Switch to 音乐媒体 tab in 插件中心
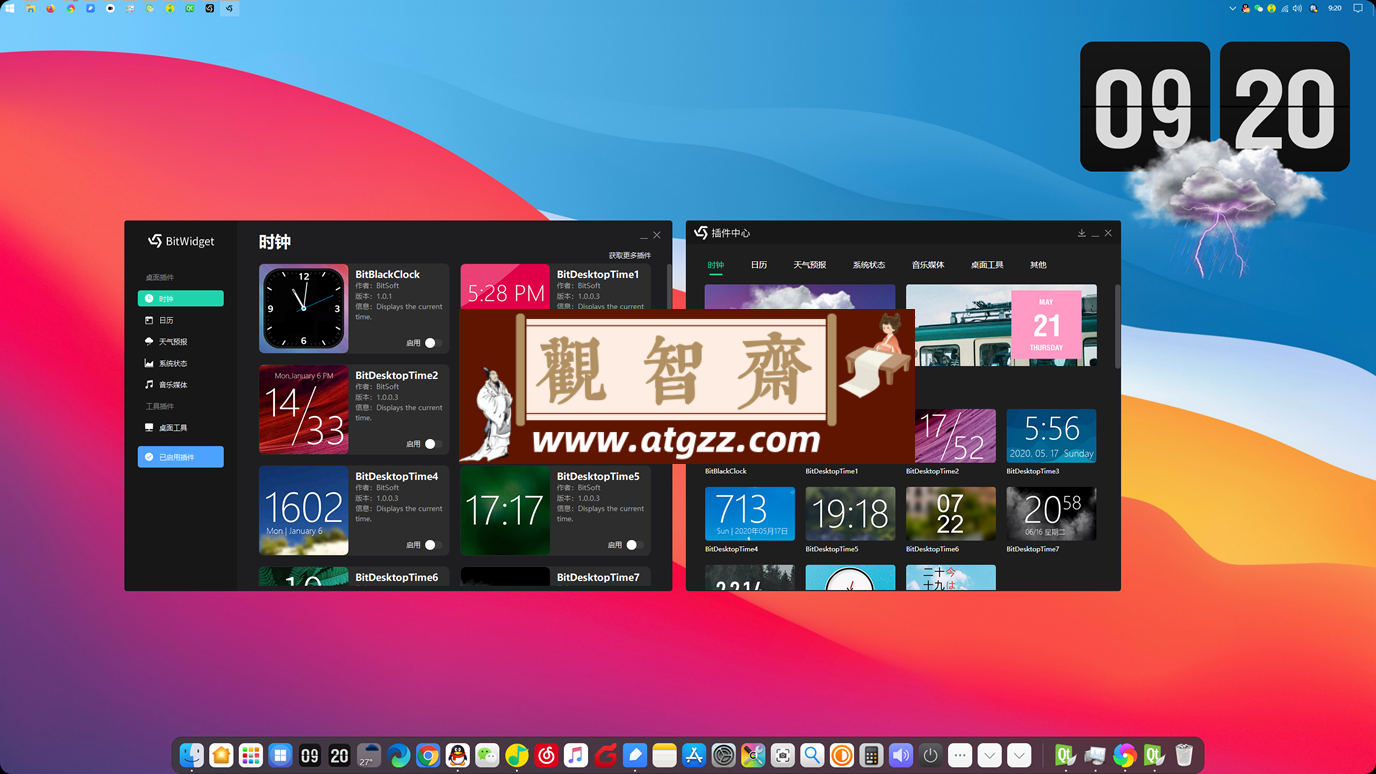The height and width of the screenshot is (774, 1376). coord(928,265)
